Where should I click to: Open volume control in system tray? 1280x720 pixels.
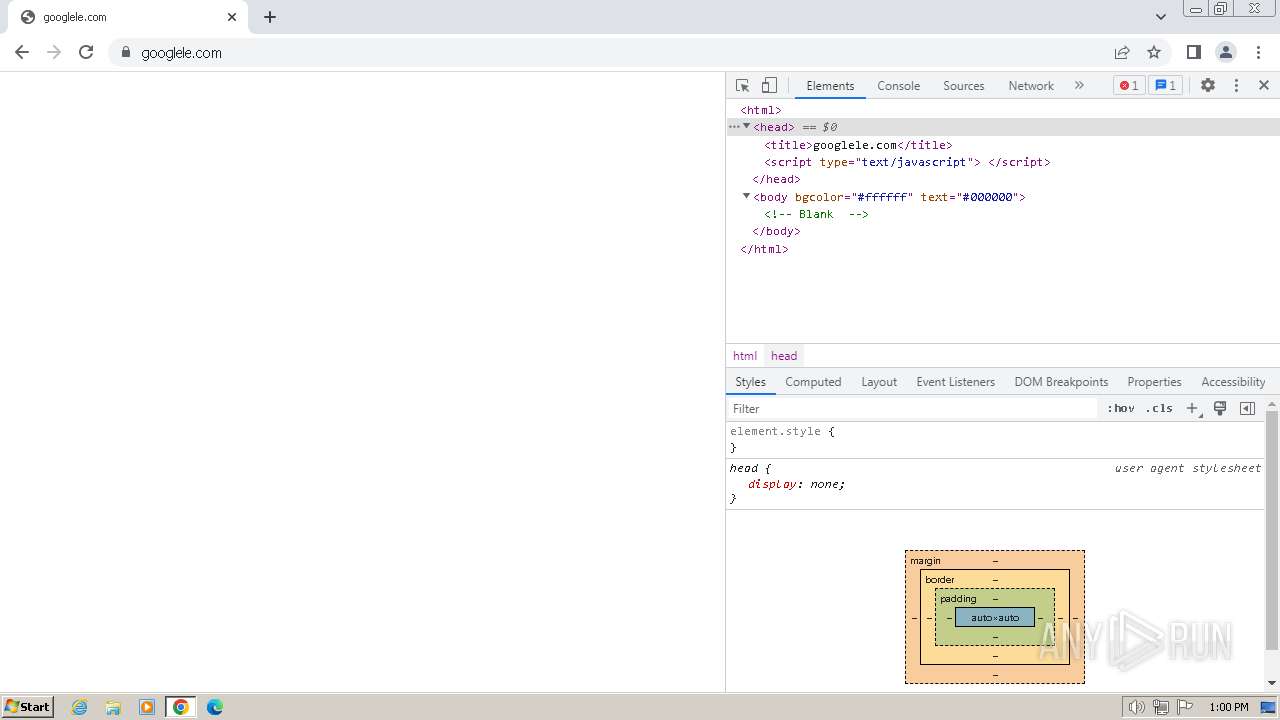pos(1137,707)
